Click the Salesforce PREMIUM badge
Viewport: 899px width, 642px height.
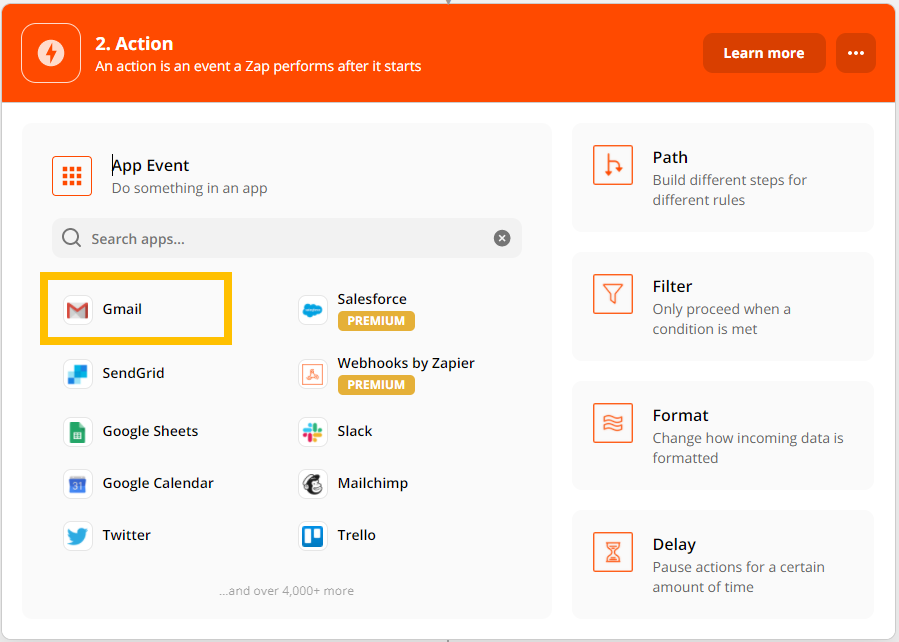(x=376, y=321)
